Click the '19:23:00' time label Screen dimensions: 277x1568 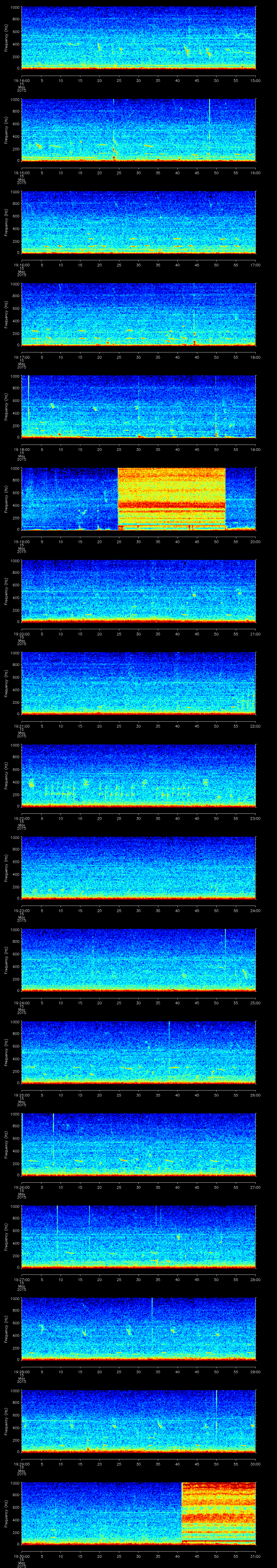[21, 910]
